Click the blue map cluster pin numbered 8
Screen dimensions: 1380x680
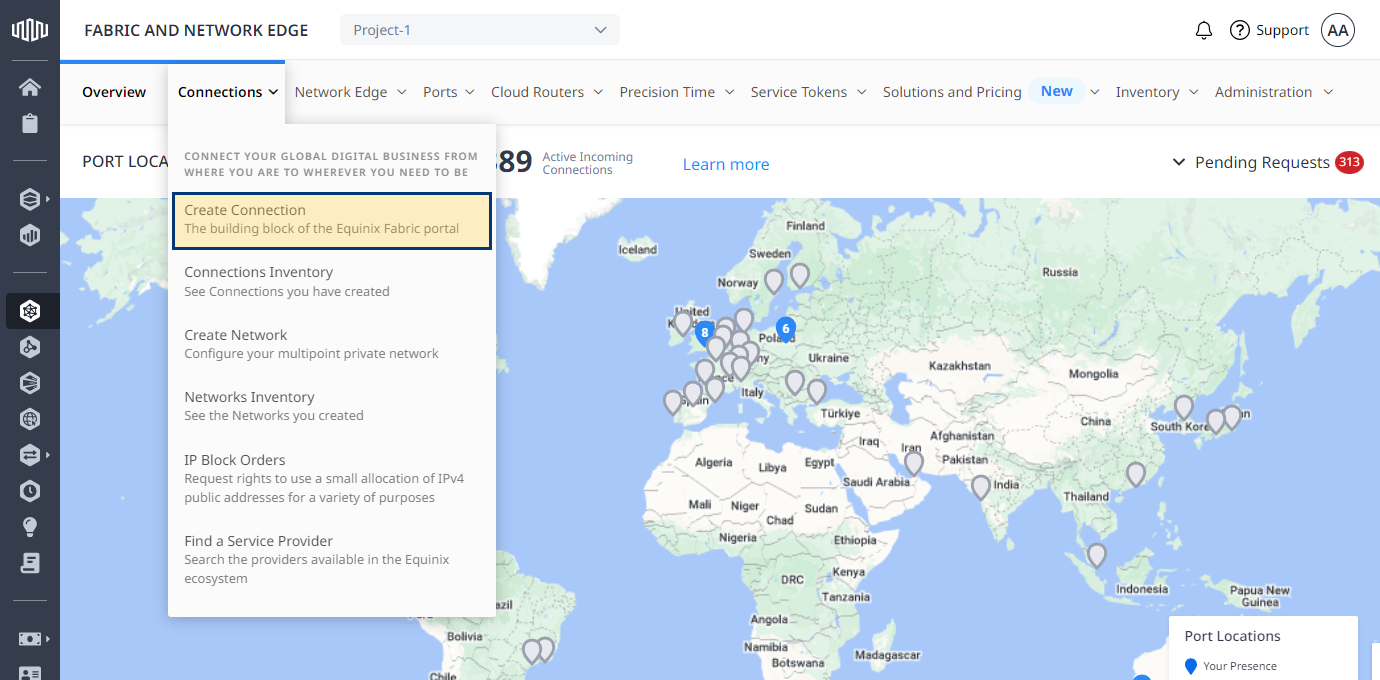point(705,333)
